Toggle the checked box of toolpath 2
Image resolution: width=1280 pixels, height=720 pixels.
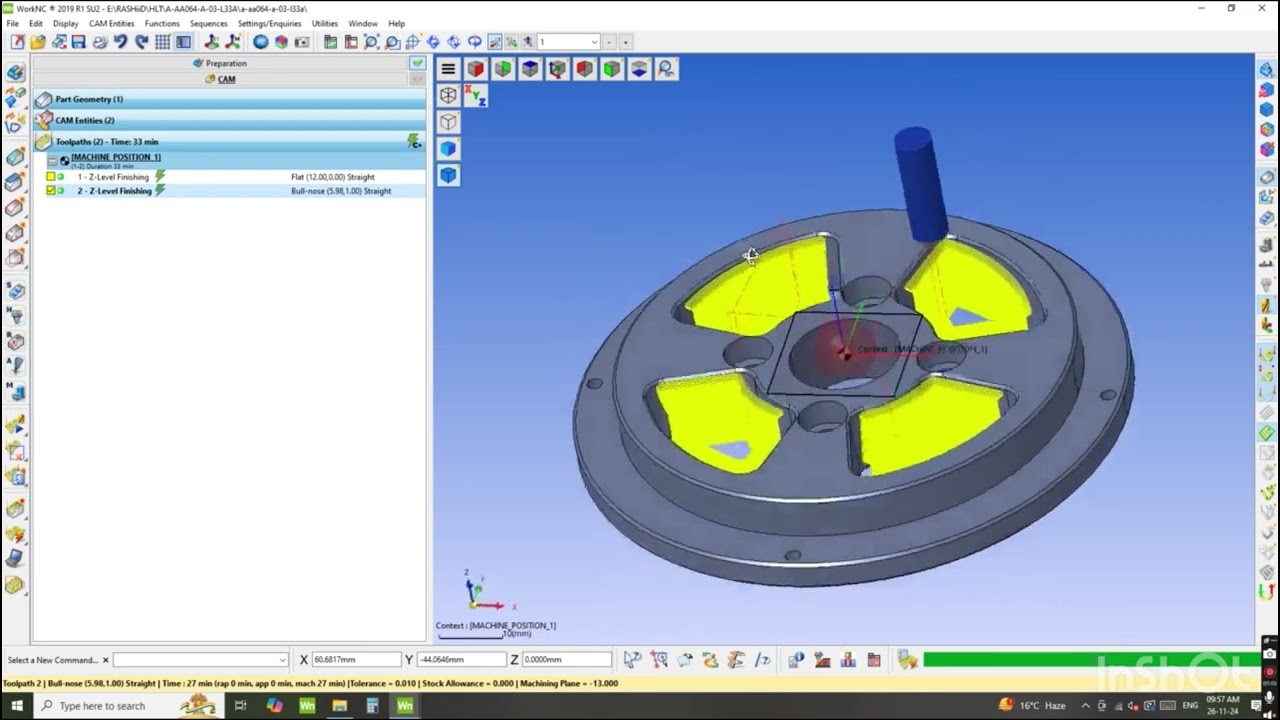click(51, 191)
